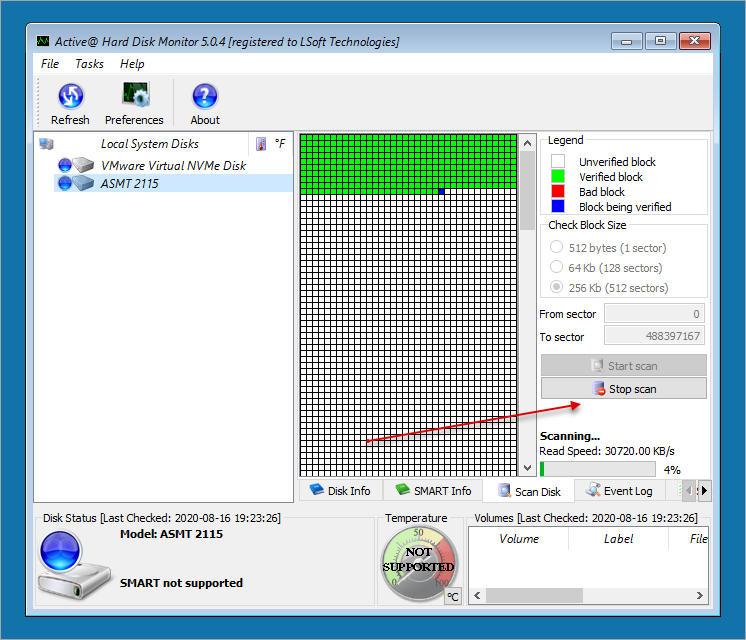The image size is (746, 640).
Task: Click the thermometer temperature column icon
Action: [261, 144]
